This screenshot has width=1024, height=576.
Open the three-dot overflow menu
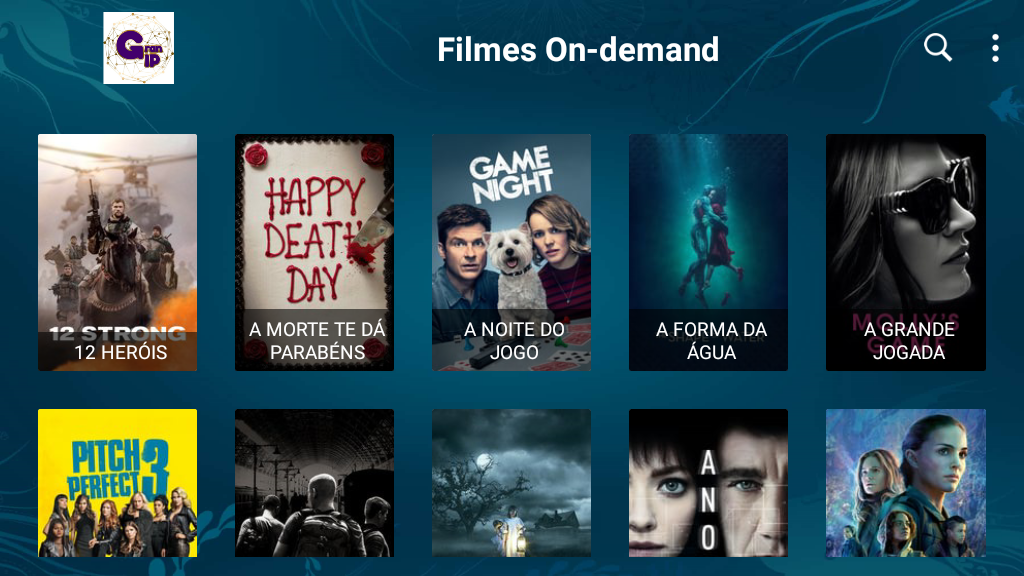coord(995,48)
